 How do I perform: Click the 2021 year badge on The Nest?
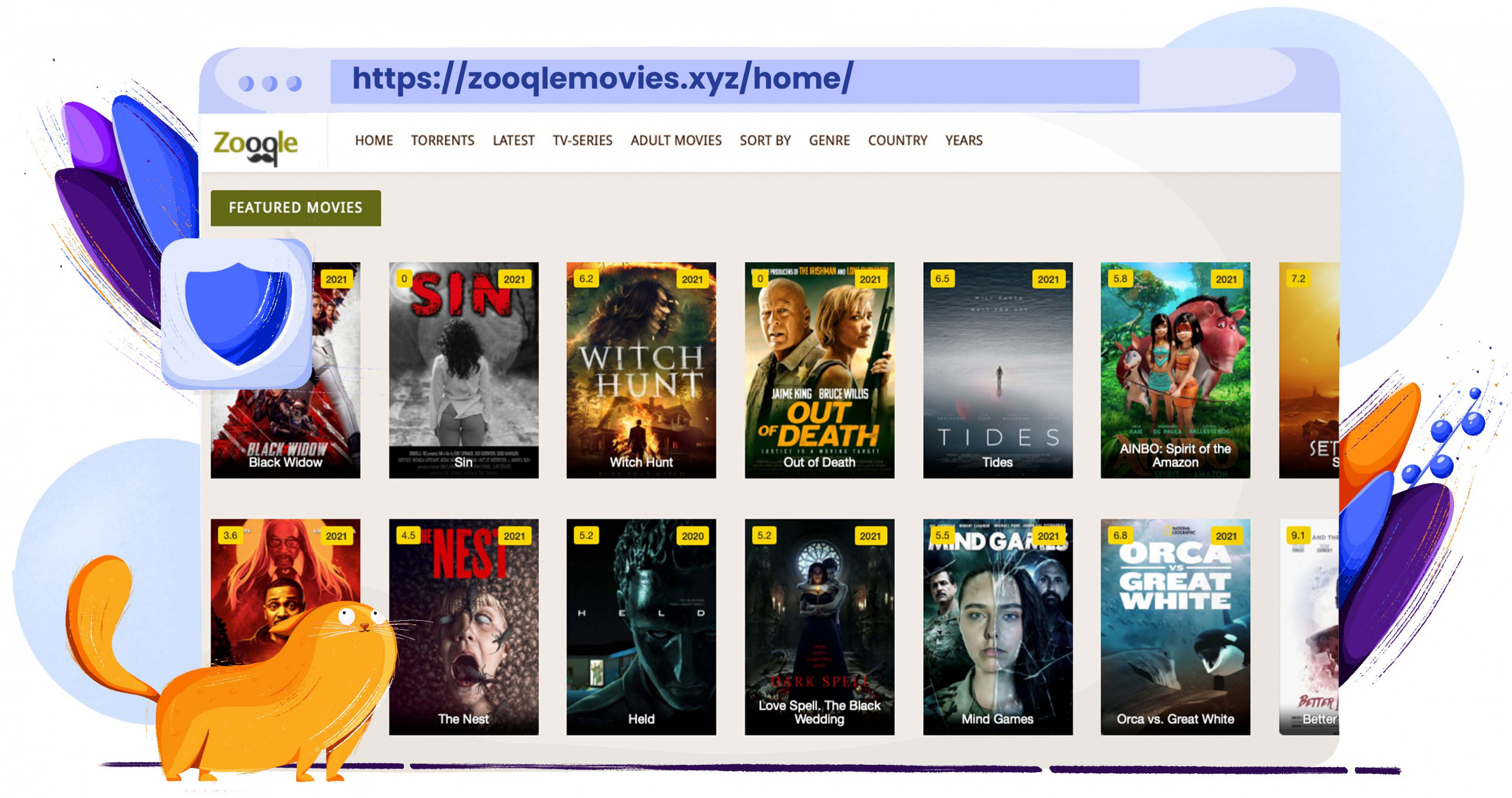pyautogui.click(x=514, y=536)
